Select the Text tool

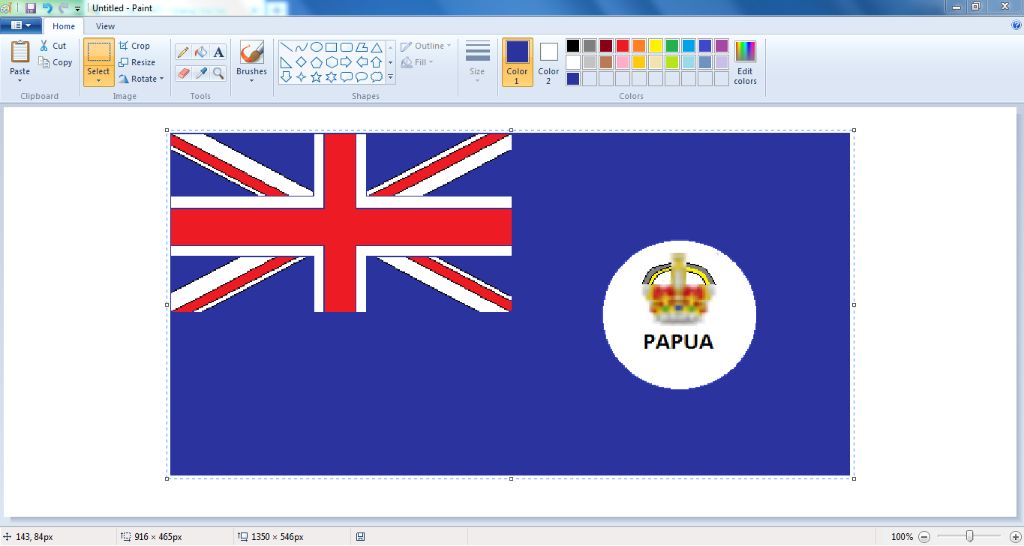219,52
